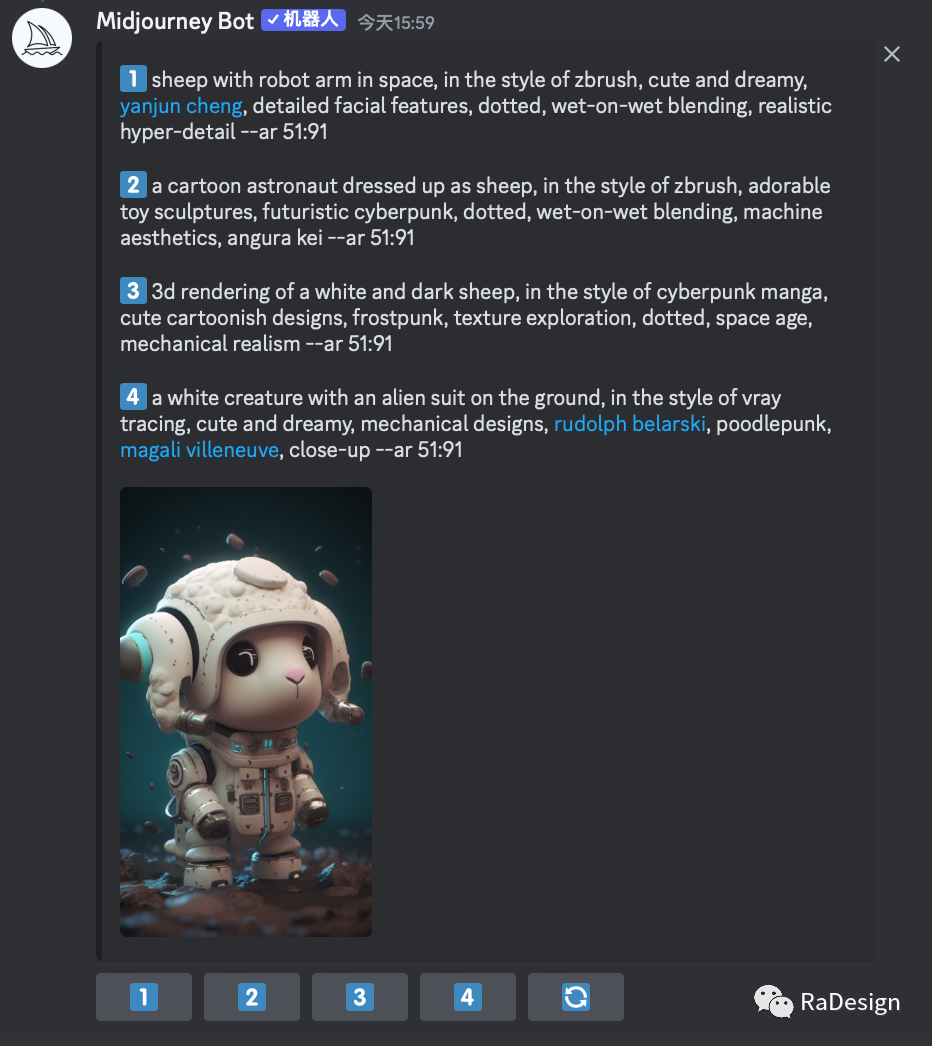Click the RaDesign watermark text
Viewport: 932px width, 1046px height.
pos(850,1002)
